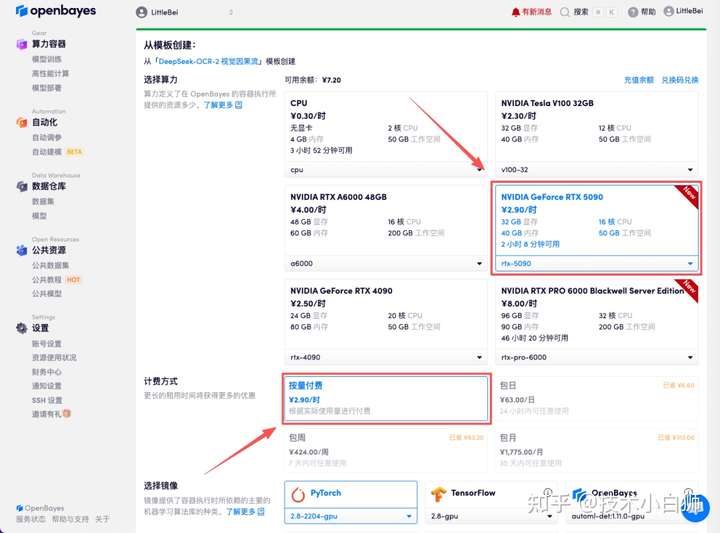Open 公共数据集 in the sidebar
This screenshot has height=533, width=720.
[51, 265]
